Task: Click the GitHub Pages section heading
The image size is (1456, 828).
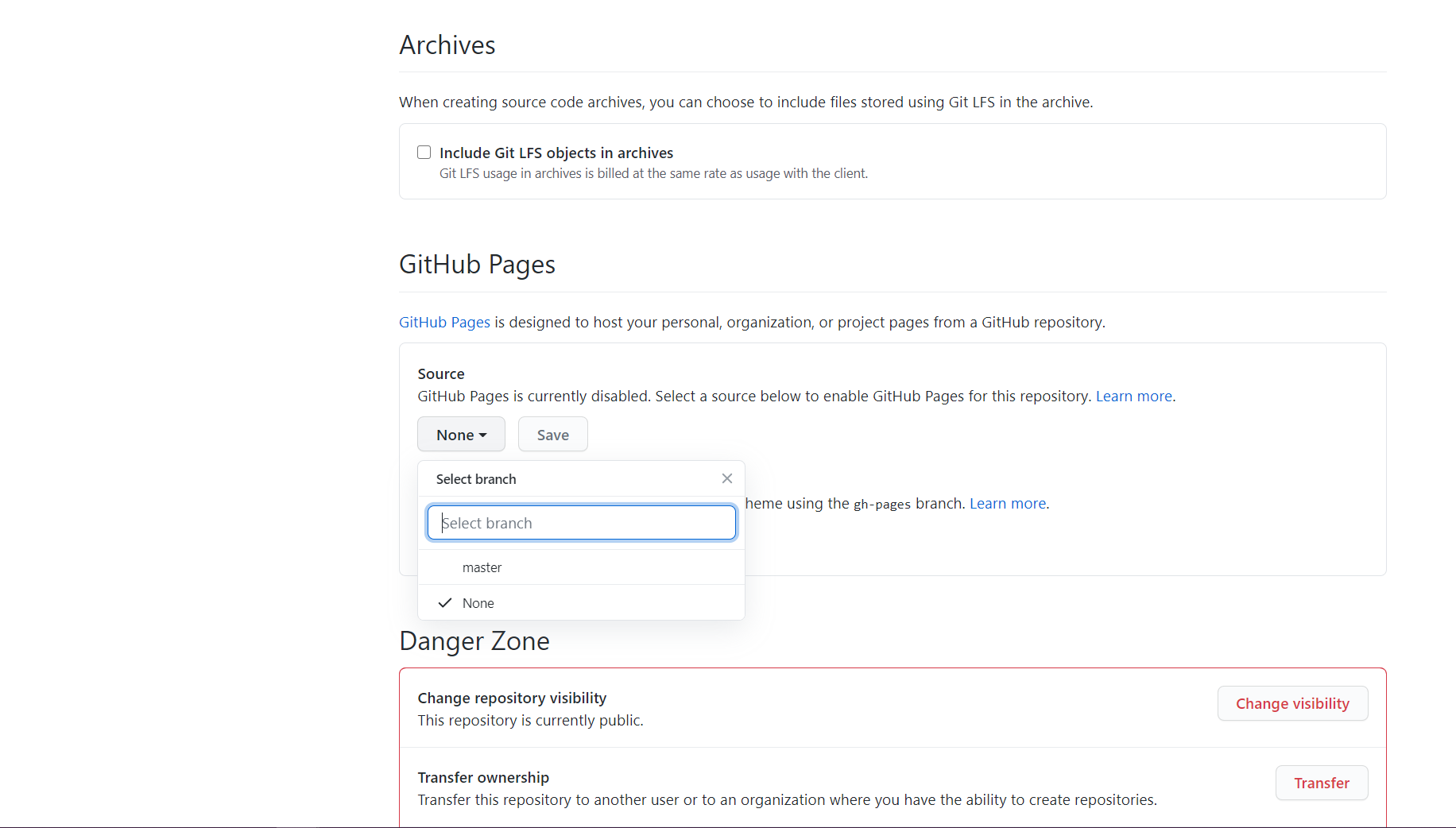Action: [477, 265]
